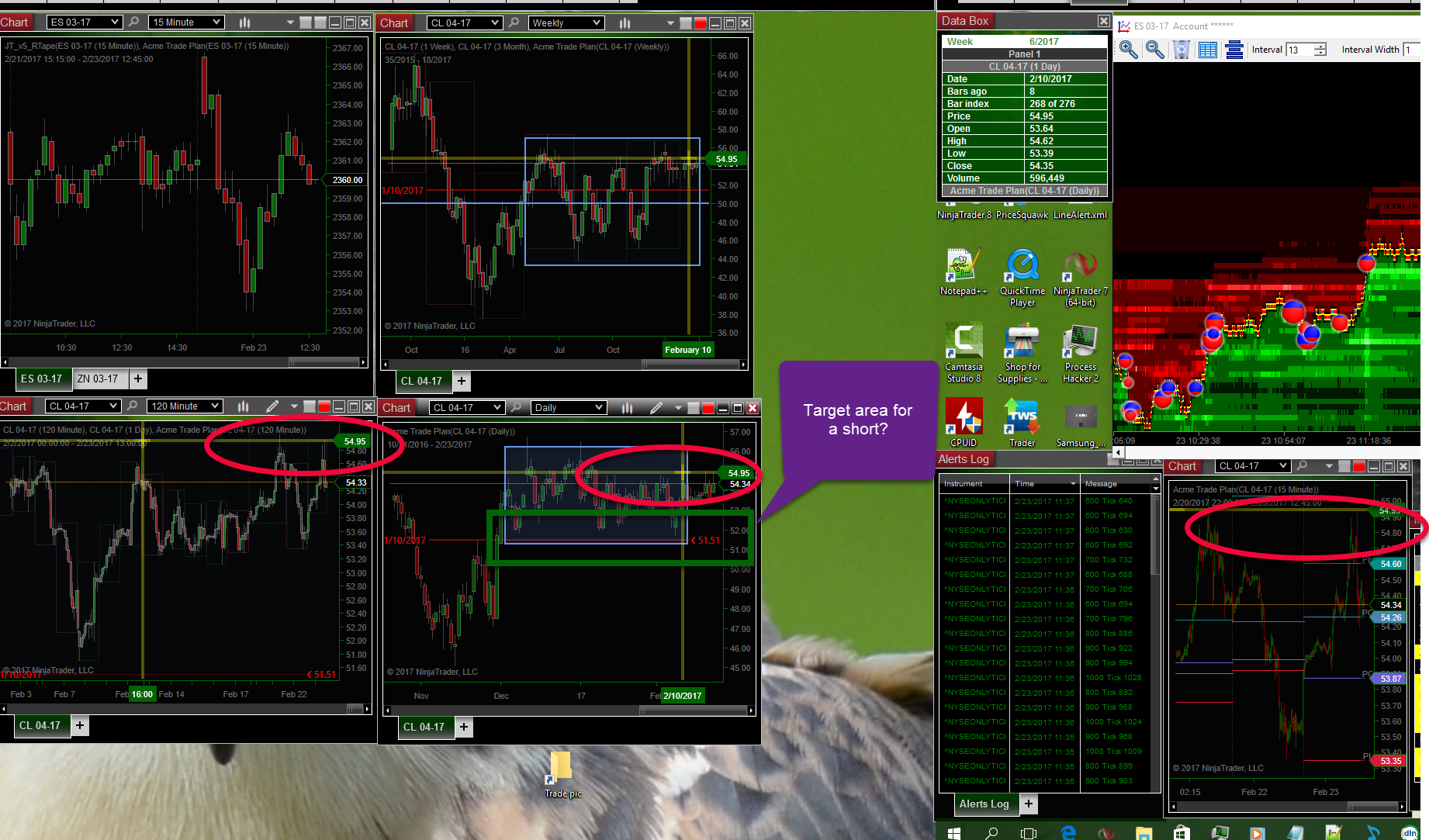Open Task View on the taskbar
The width and height of the screenshot is (1429, 840).
[x=1029, y=832]
